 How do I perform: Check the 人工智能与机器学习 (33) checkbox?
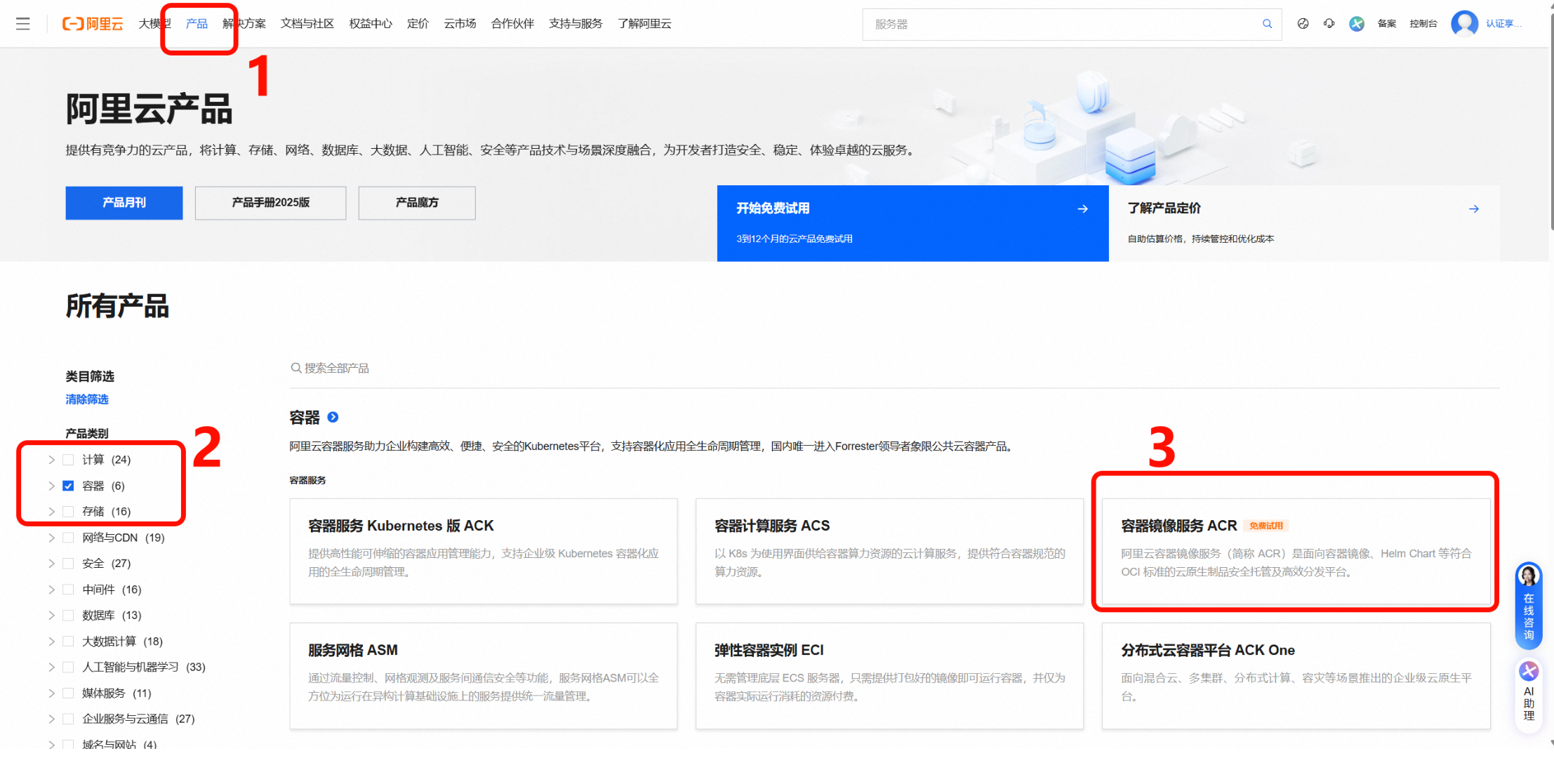(x=68, y=667)
